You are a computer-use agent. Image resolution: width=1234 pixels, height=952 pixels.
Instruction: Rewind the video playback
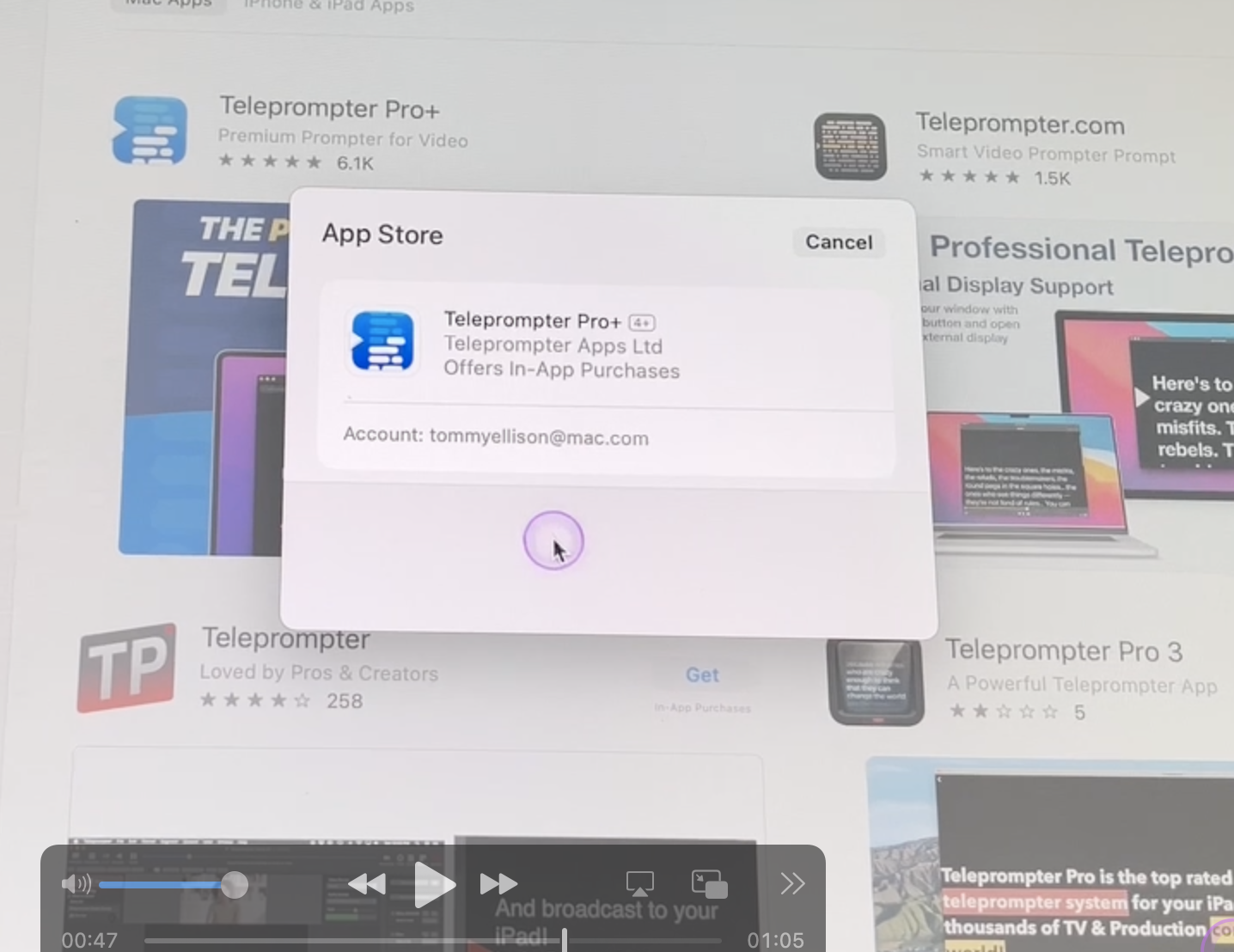click(x=367, y=883)
